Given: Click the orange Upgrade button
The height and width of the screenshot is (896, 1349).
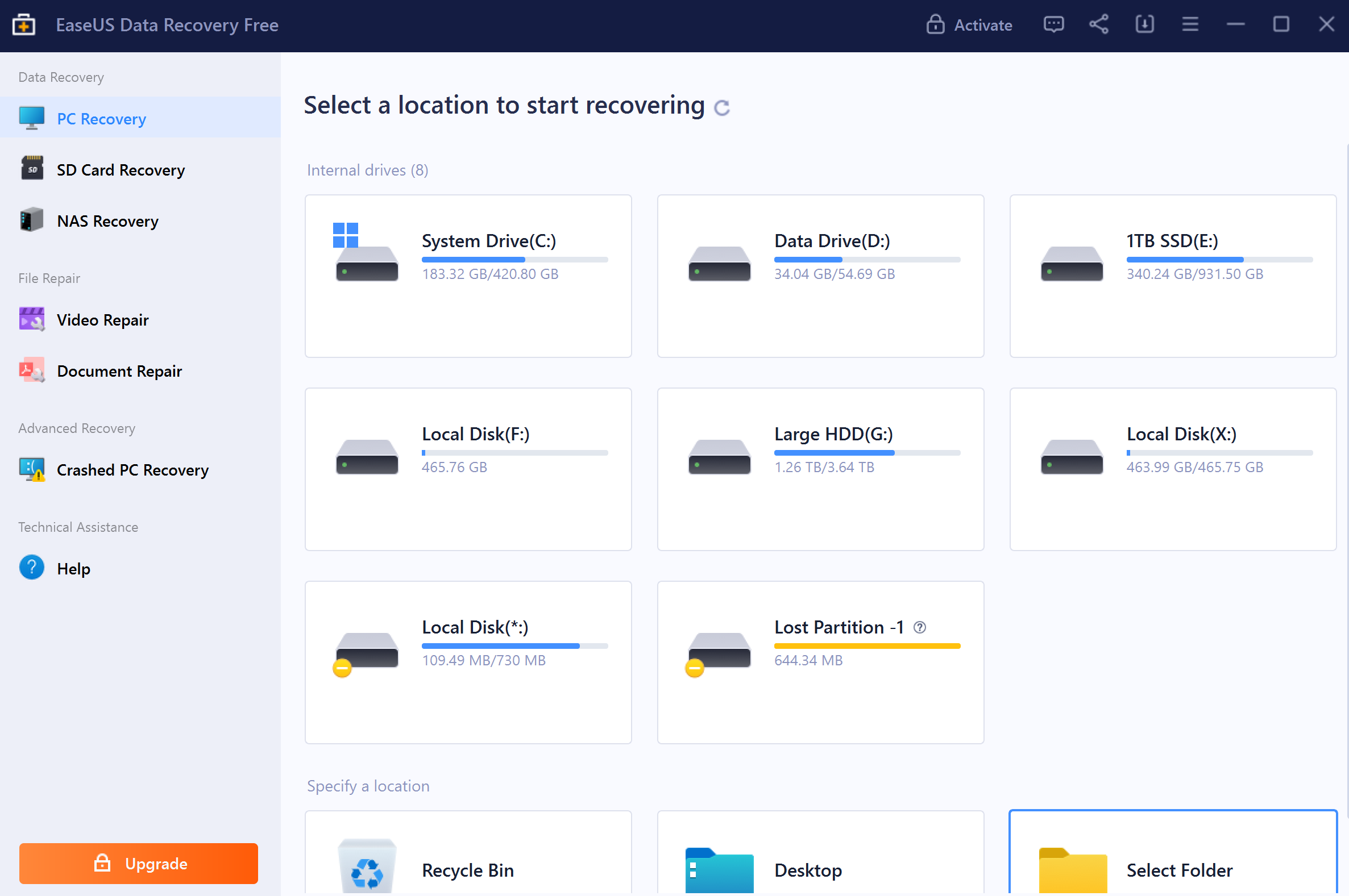Looking at the screenshot, I should (138, 863).
